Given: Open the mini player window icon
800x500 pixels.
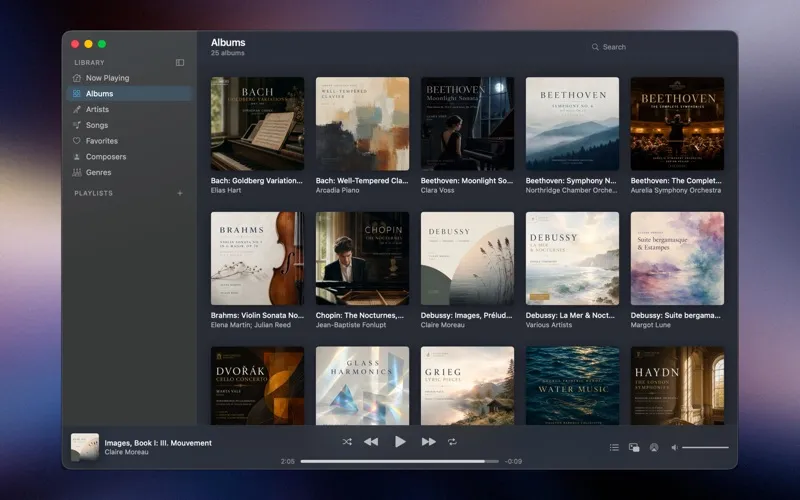Looking at the screenshot, I should click(634, 447).
